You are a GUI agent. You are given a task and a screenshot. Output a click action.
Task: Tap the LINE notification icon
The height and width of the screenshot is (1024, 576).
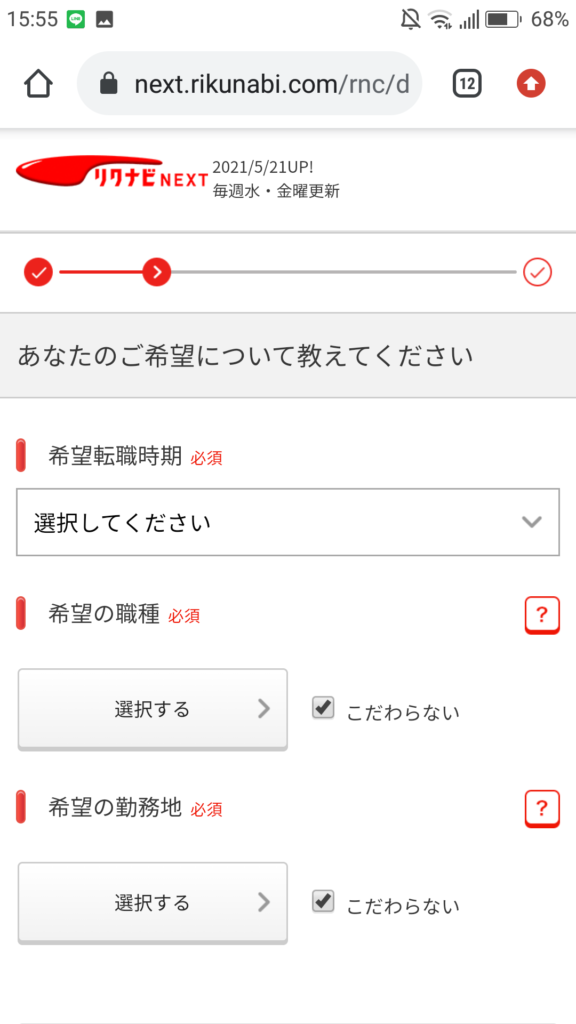[x=76, y=20]
